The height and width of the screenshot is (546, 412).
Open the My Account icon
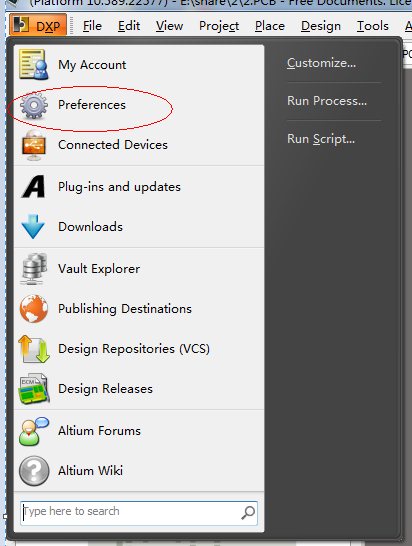[x=33, y=64]
